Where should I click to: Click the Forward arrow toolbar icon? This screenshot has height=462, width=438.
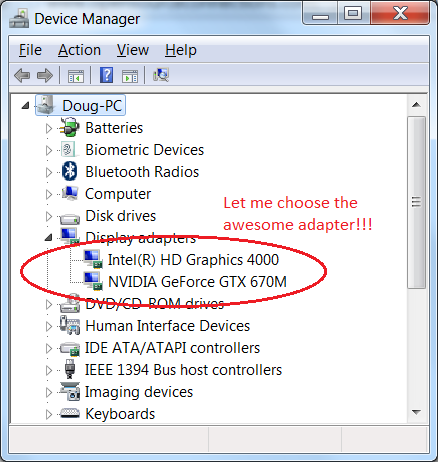click(45, 75)
